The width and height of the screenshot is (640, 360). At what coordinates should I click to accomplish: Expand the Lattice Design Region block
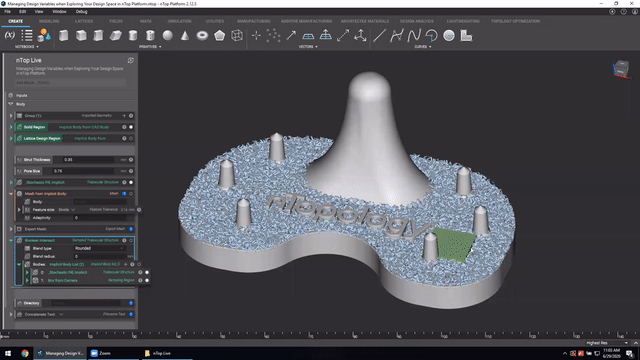(x=11, y=138)
